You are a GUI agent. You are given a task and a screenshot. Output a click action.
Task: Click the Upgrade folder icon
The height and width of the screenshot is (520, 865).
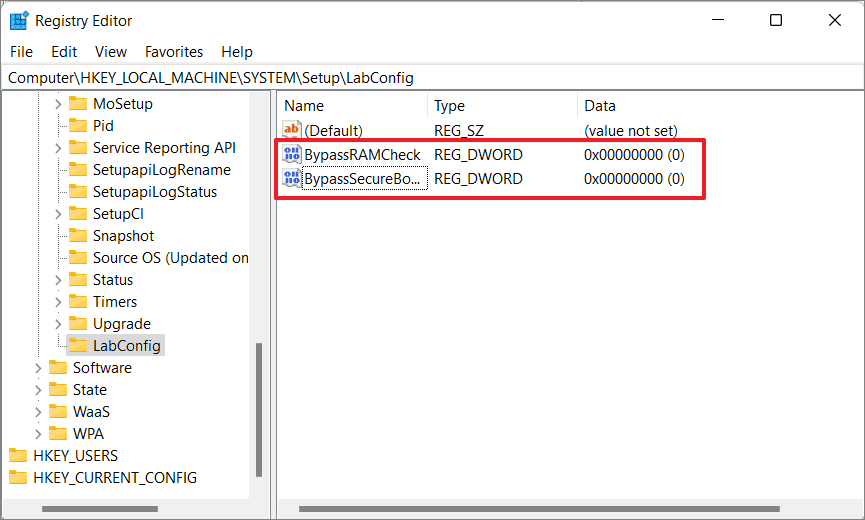pyautogui.click(x=78, y=324)
